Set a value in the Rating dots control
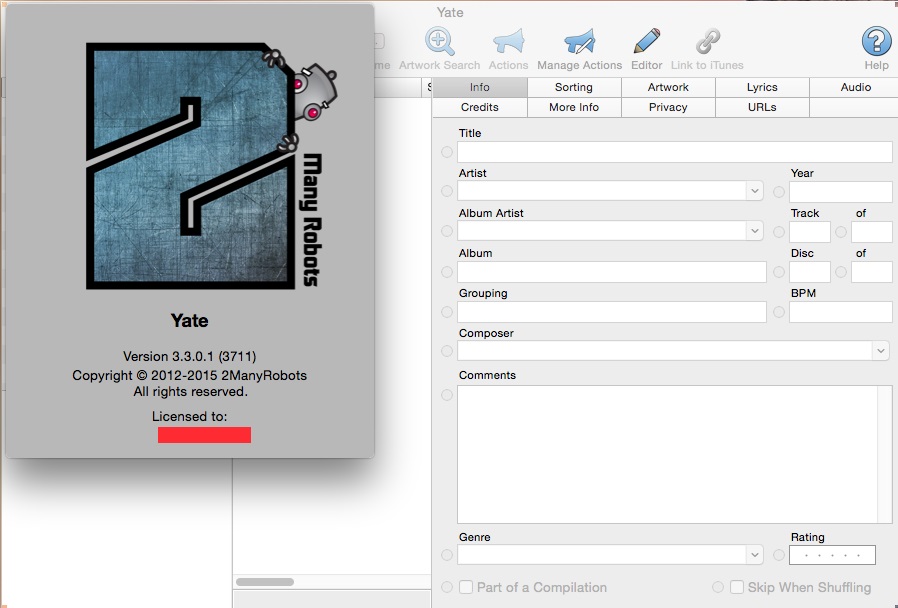 [832, 555]
